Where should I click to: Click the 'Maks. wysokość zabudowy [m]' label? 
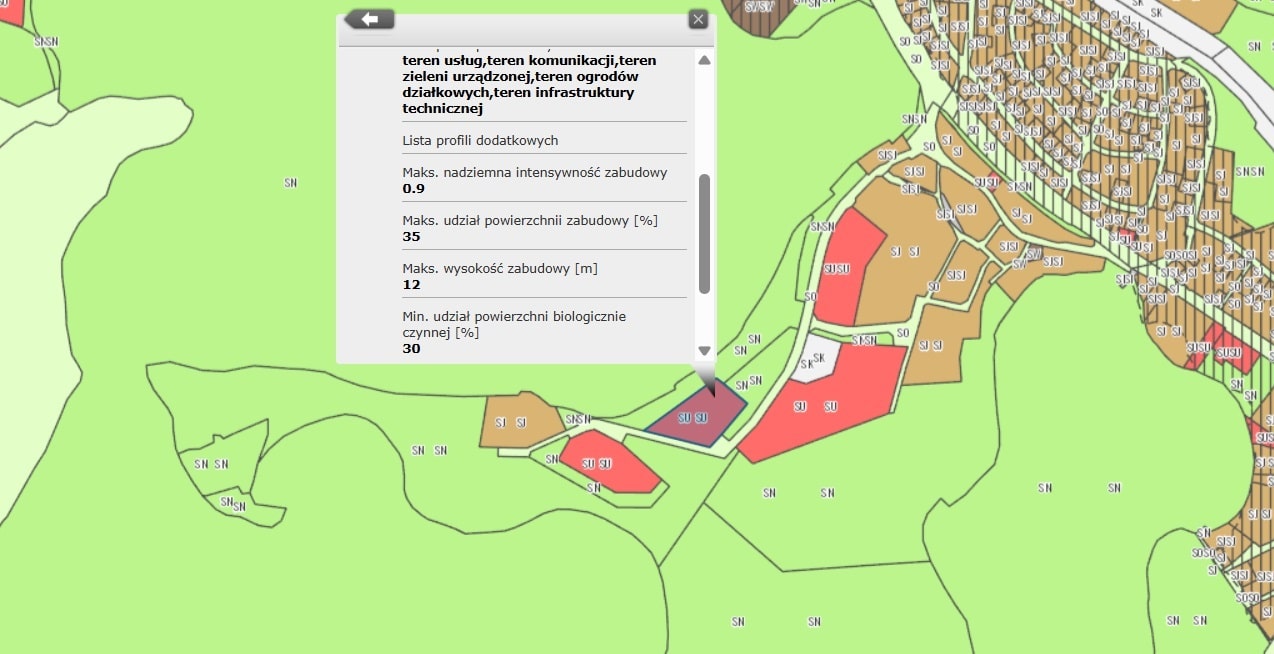coord(499,268)
